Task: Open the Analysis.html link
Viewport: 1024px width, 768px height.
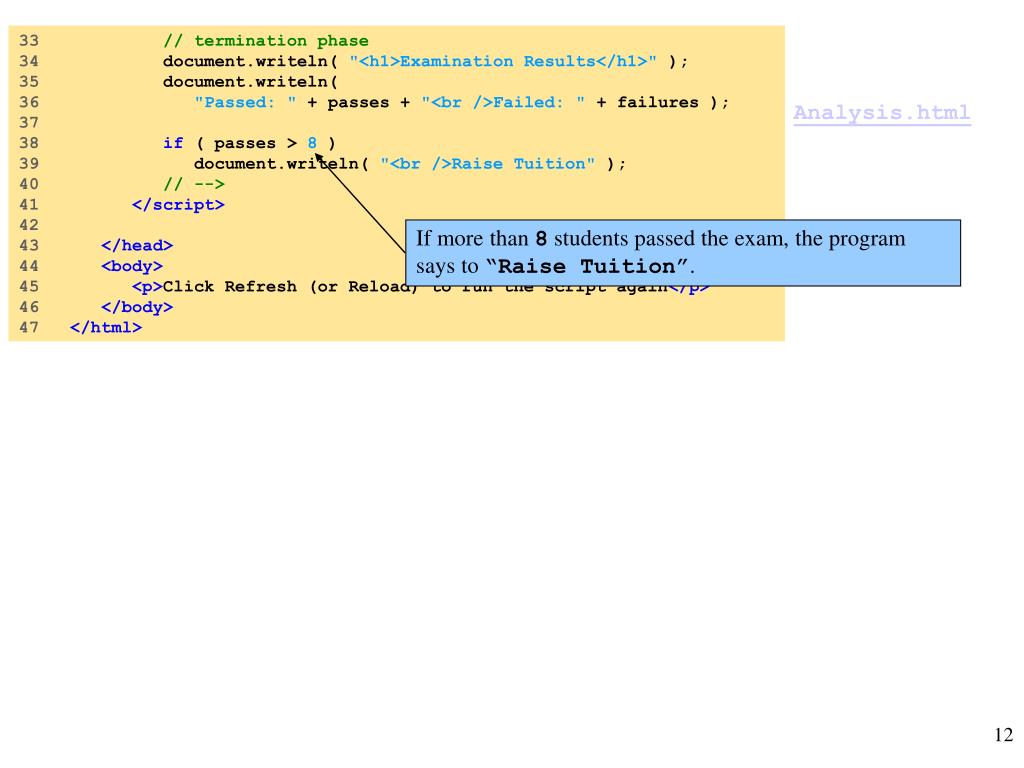Action: click(x=882, y=113)
